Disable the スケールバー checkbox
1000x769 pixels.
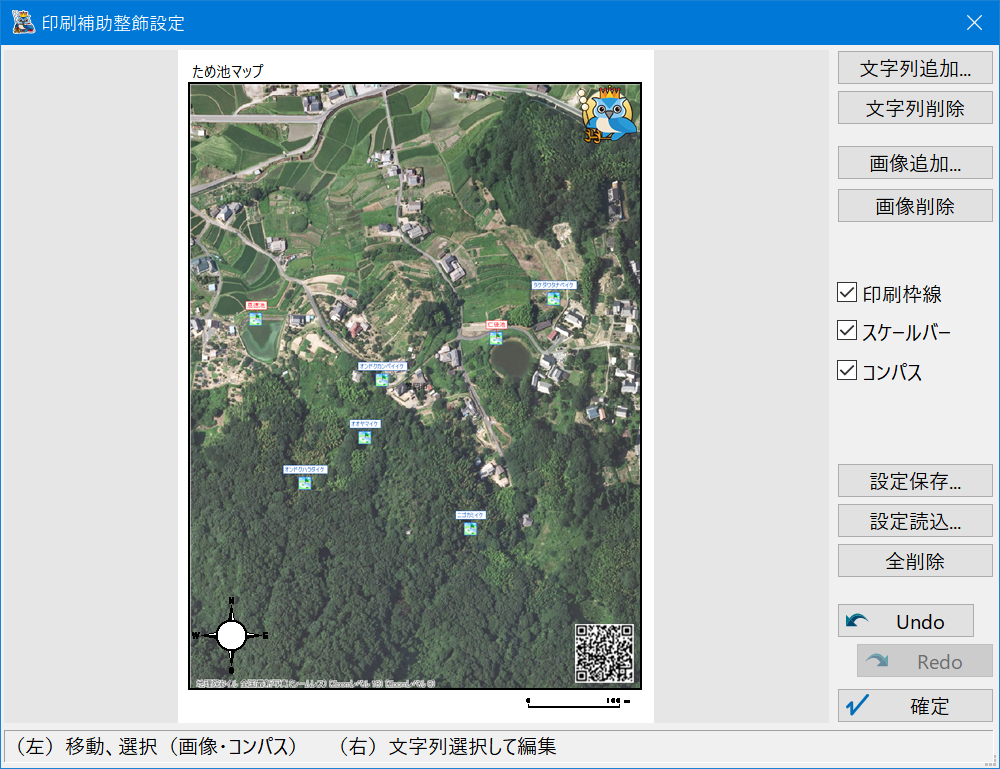click(848, 331)
